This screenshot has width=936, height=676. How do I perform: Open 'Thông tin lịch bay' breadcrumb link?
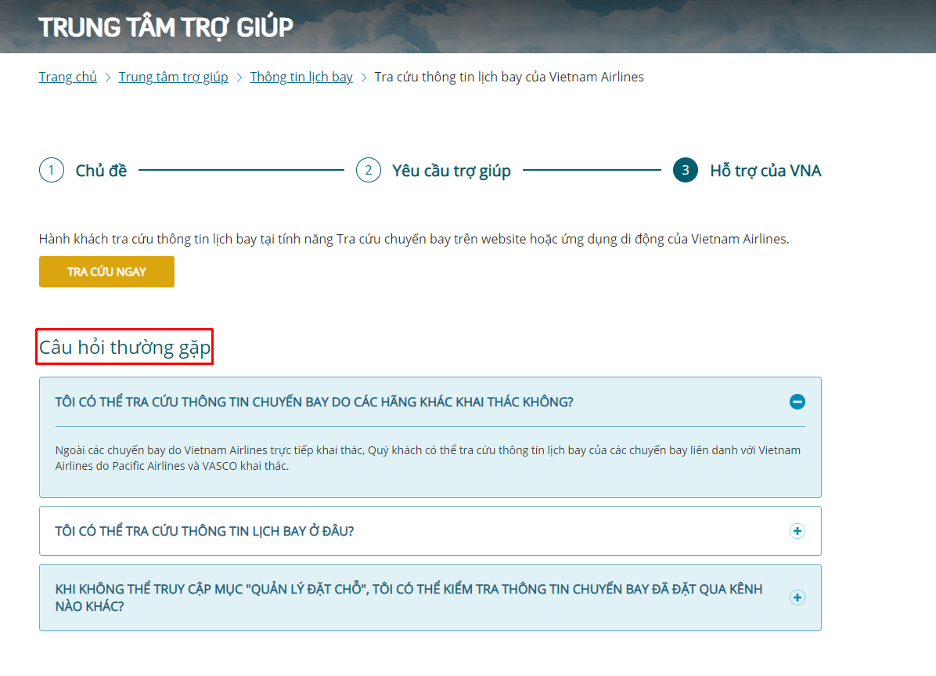pos(301,77)
